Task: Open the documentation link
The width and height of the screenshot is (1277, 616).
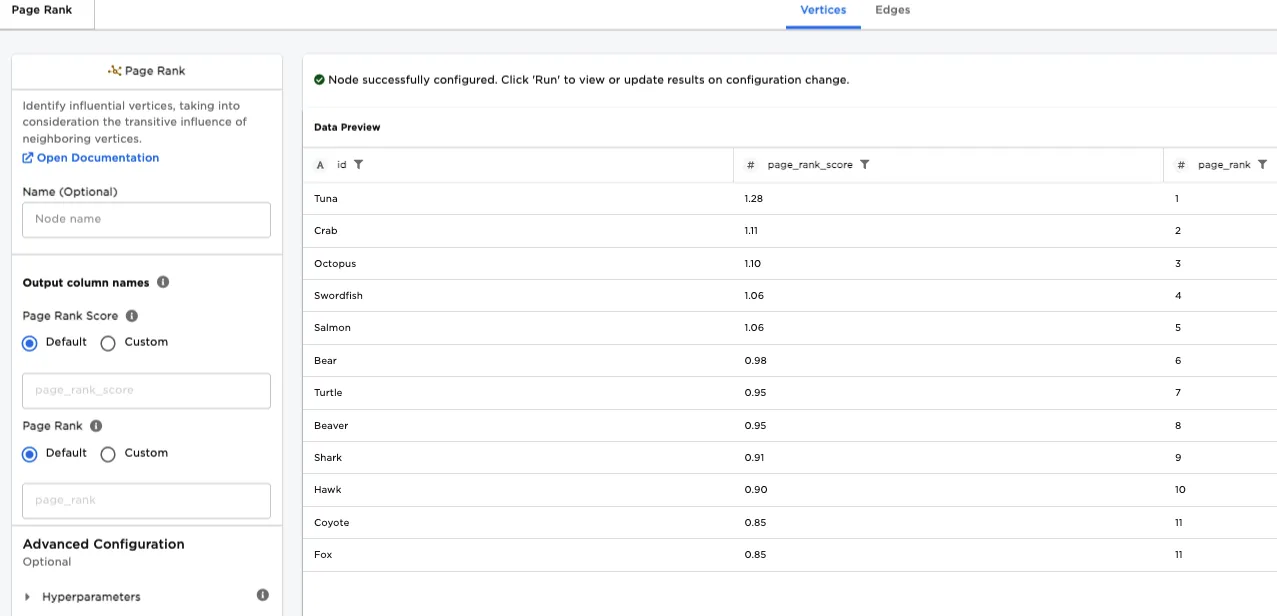Action: click(97, 158)
